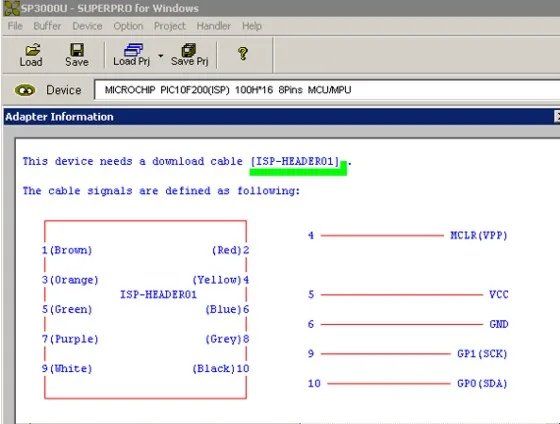
Task: Click the highlighted ISP-HEADER01 cable name
Action: [295, 161]
